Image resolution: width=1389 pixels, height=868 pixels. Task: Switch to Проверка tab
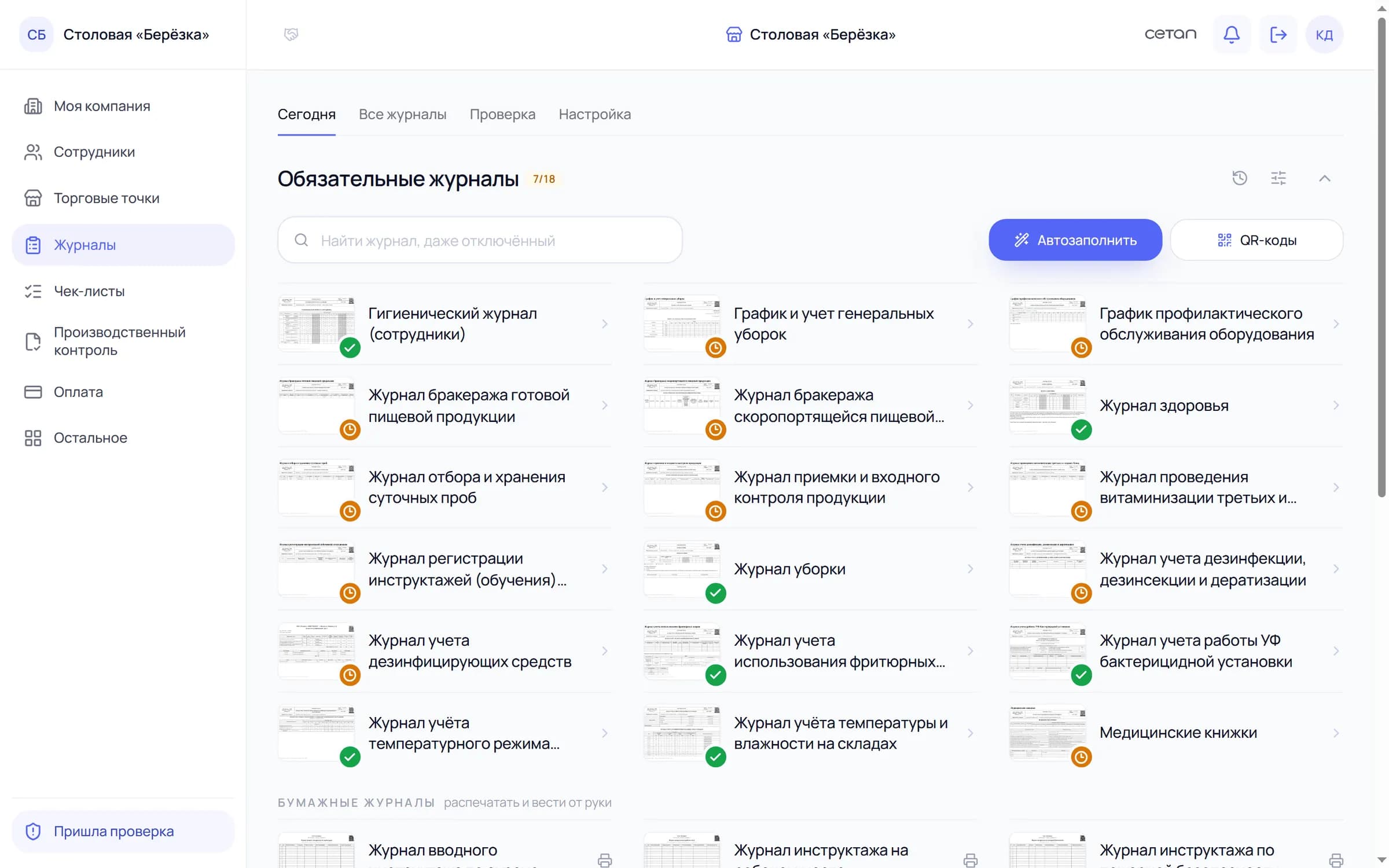[x=502, y=115]
